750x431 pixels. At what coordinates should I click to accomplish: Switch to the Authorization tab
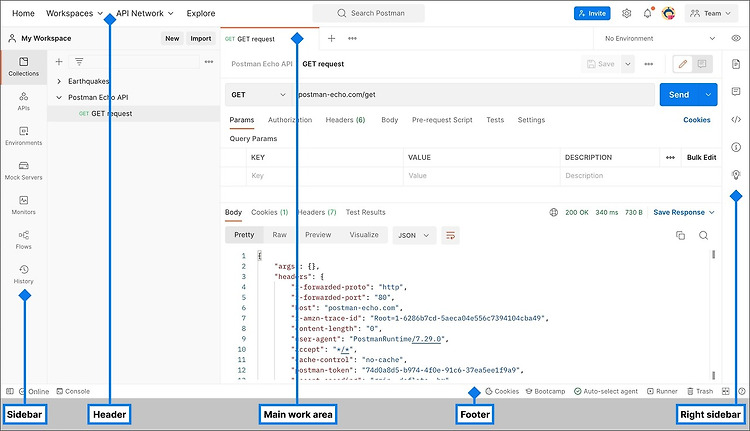[x=290, y=120]
